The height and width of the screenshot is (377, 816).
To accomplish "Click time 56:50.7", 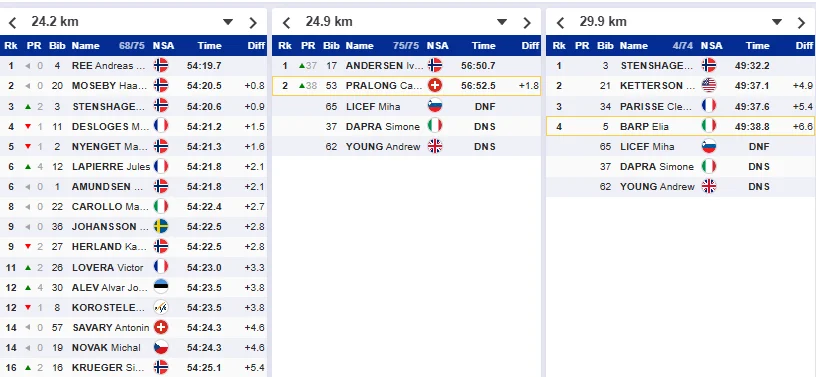I will pyautogui.click(x=478, y=66).
